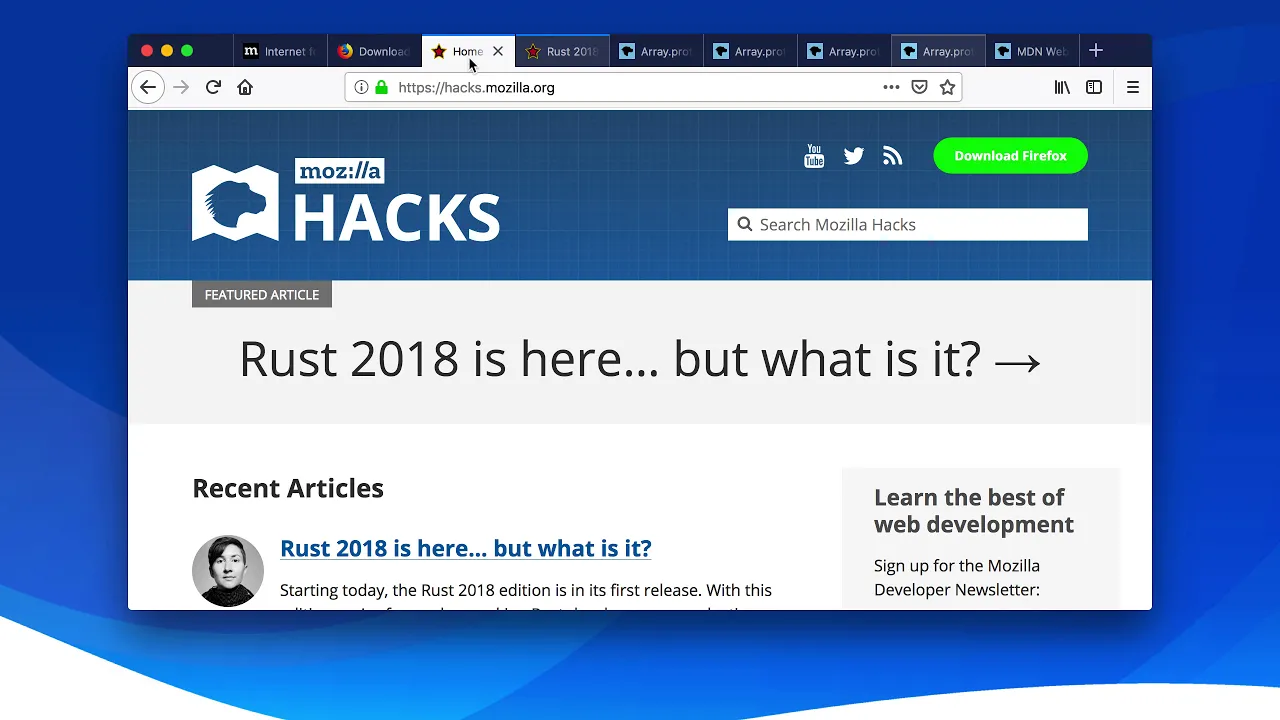
Task: Click the author avatar photo
Action: click(x=228, y=571)
